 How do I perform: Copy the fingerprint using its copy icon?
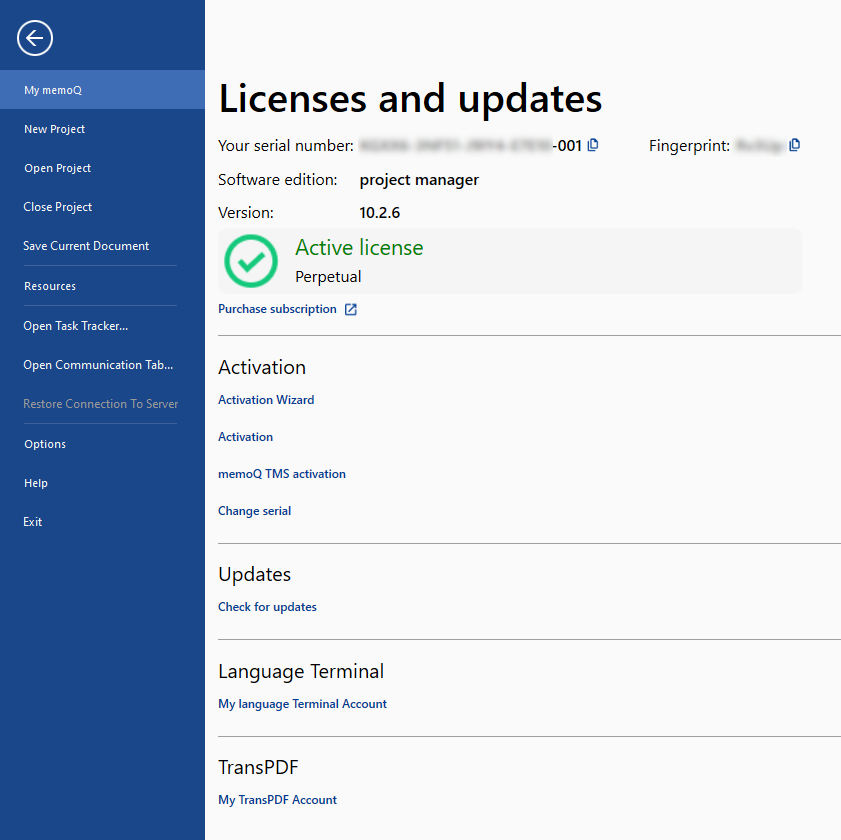[794, 145]
